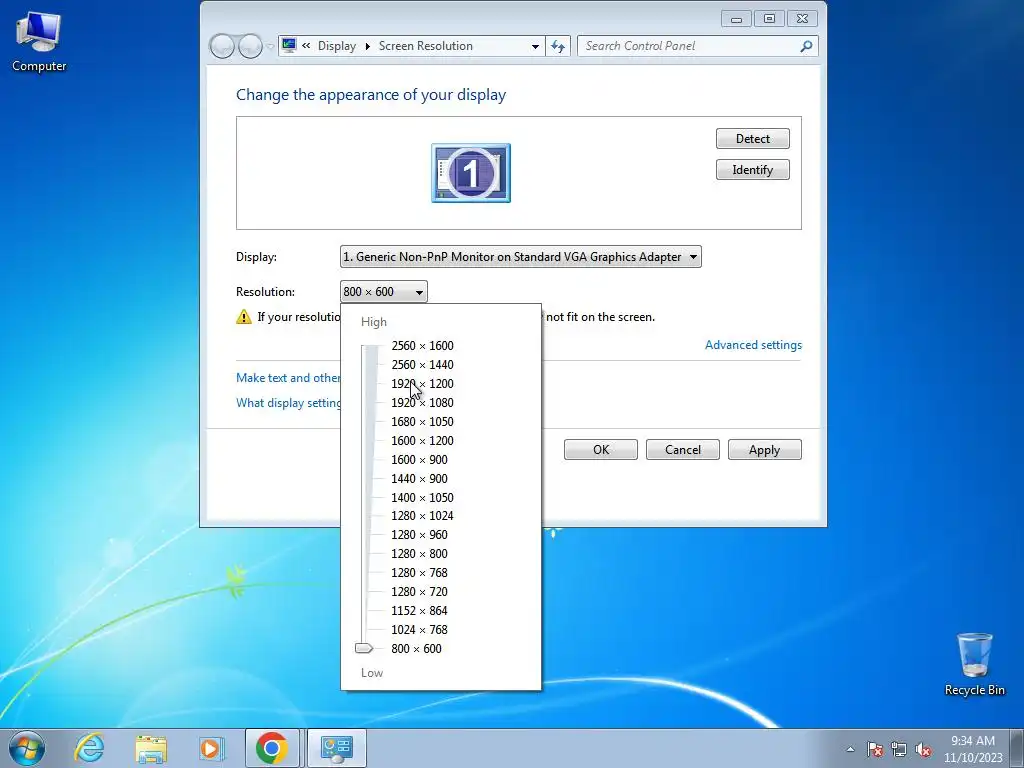Select Display in the address breadcrumb
This screenshot has height=768, width=1024.
[337, 46]
